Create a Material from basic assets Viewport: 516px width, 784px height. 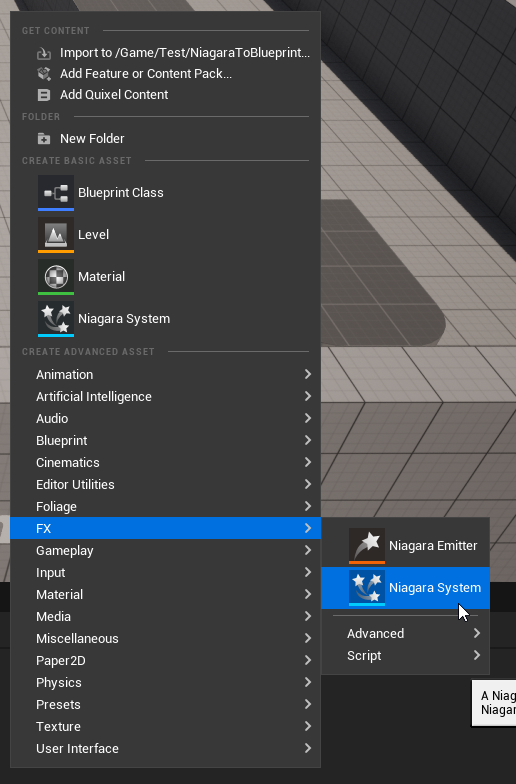coord(165,277)
